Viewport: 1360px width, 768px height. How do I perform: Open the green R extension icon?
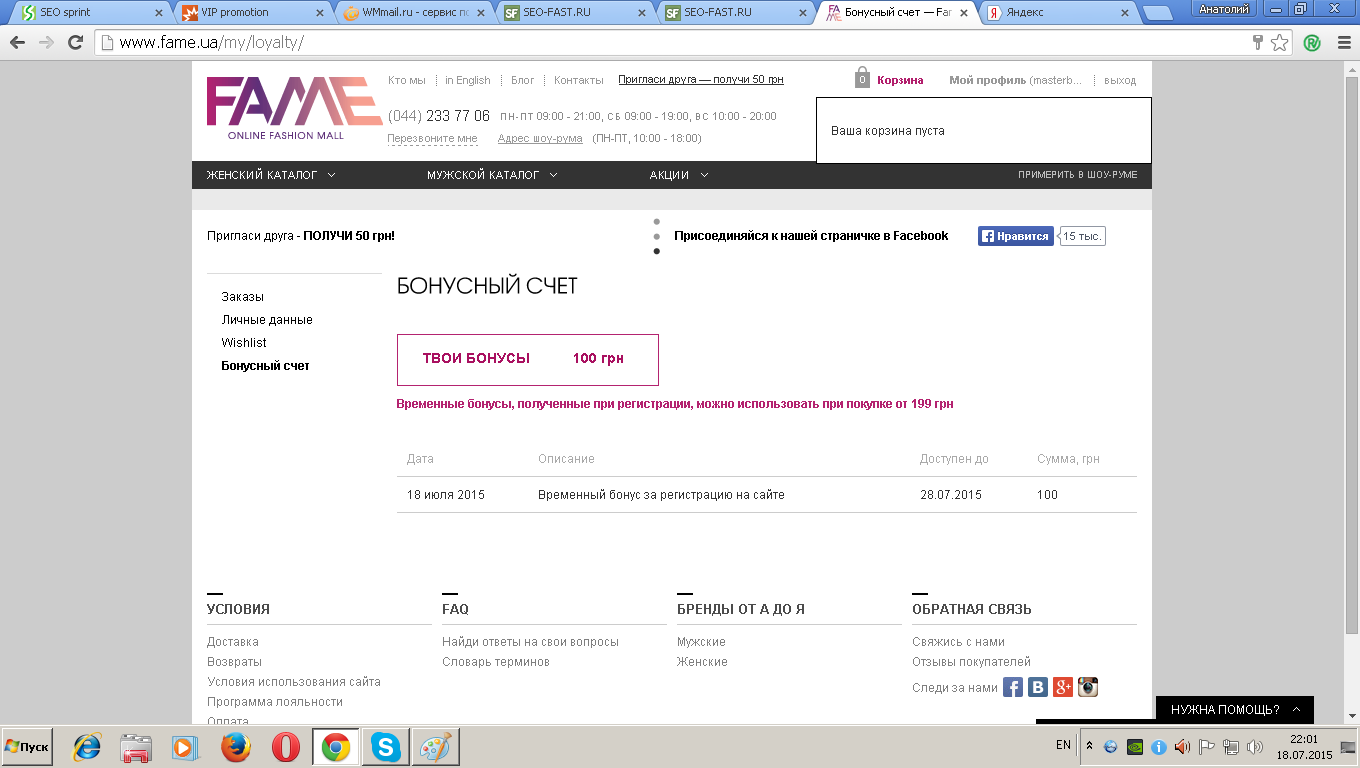coord(1311,43)
